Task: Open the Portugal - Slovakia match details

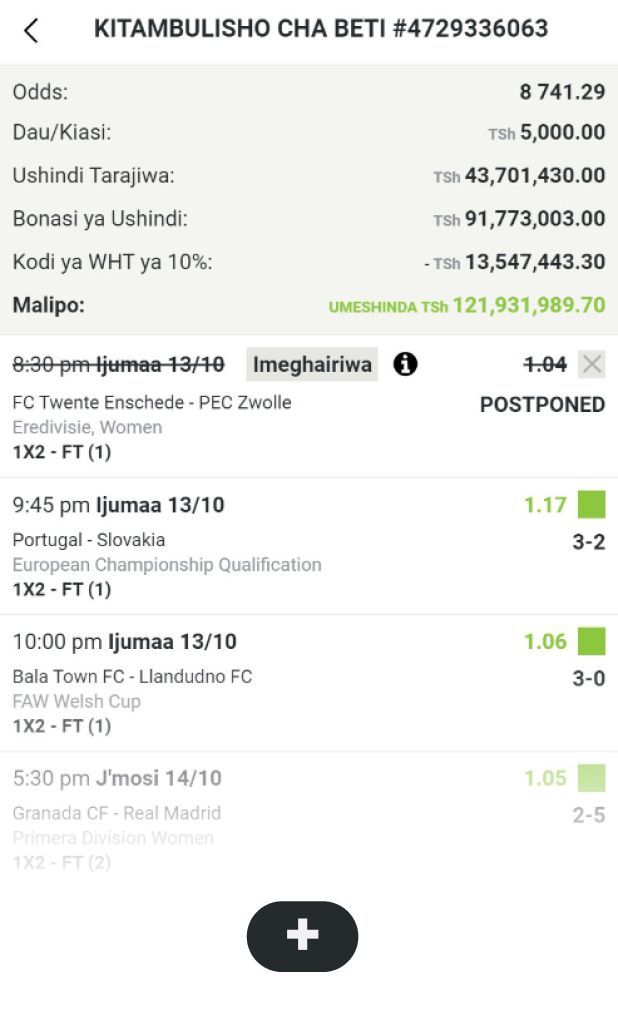Action: coord(89,540)
